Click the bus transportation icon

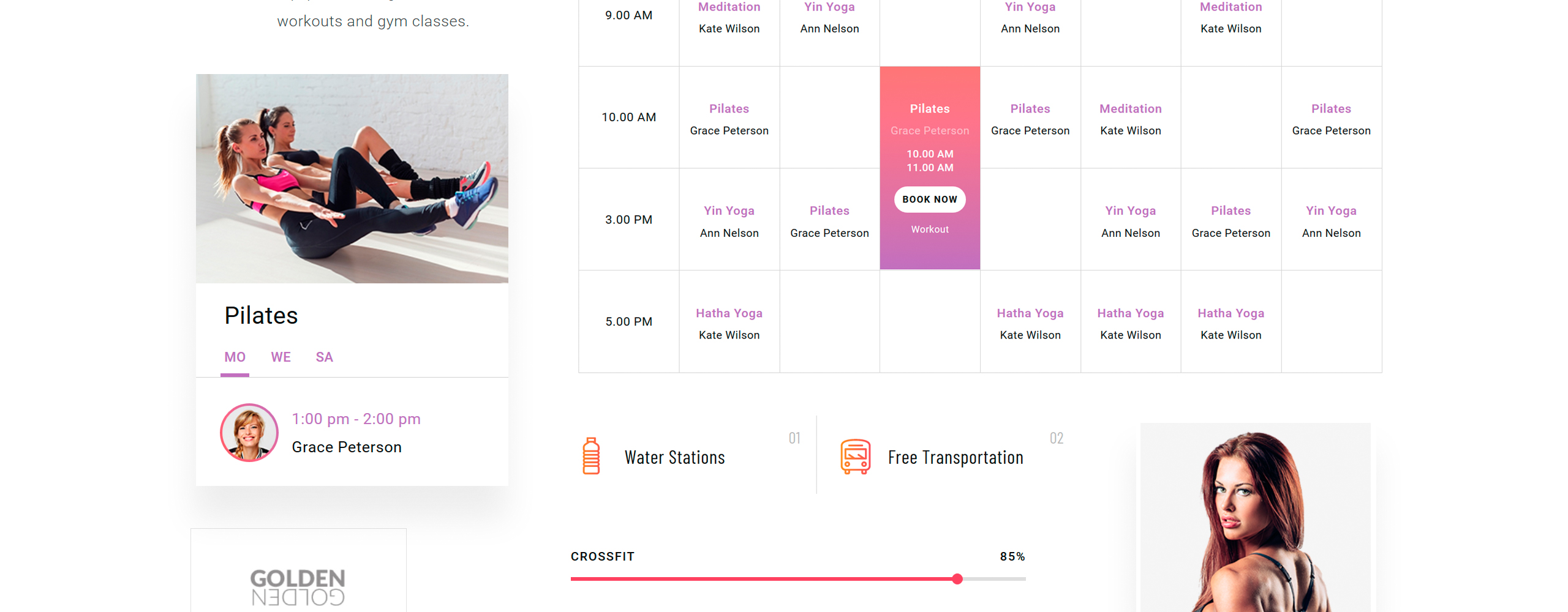[855, 457]
